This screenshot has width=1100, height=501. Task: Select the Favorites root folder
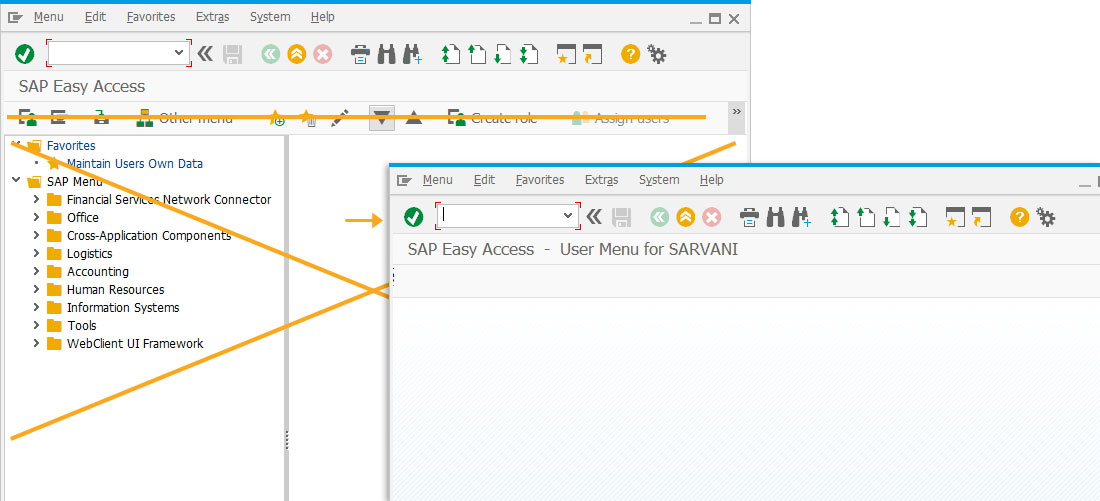click(x=71, y=145)
